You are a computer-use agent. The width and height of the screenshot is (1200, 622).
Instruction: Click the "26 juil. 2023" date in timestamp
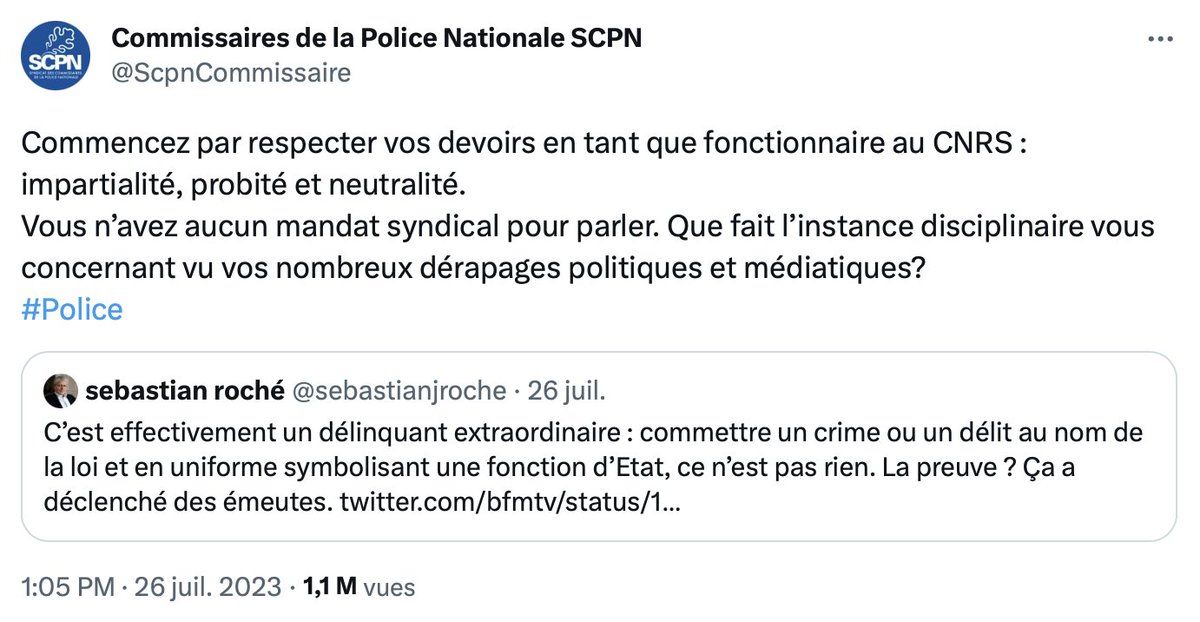click(209, 587)
